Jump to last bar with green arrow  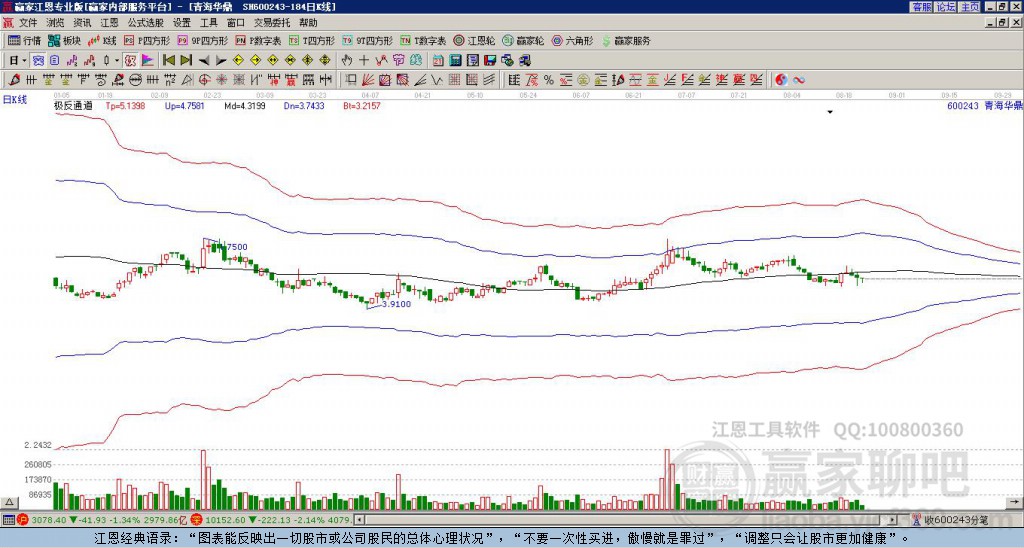pyautogui.click(x=185, y=61)
